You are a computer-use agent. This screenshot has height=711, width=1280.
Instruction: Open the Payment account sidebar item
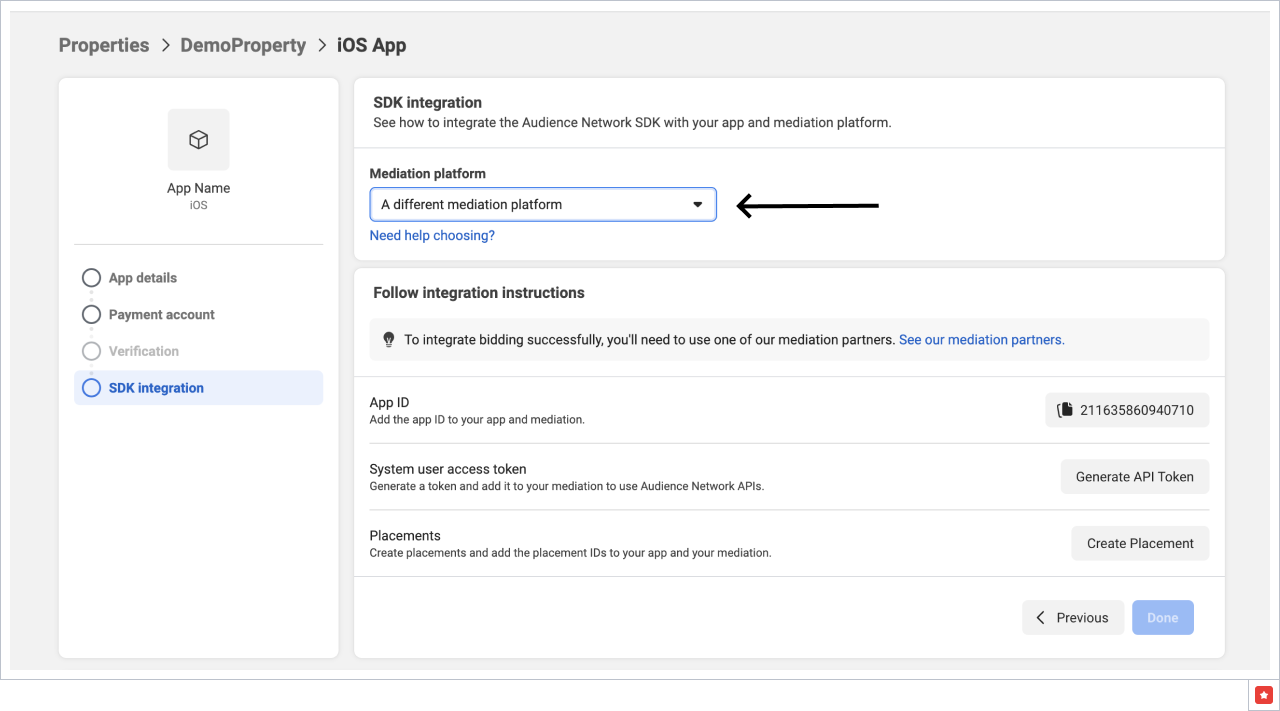(162, 315)
